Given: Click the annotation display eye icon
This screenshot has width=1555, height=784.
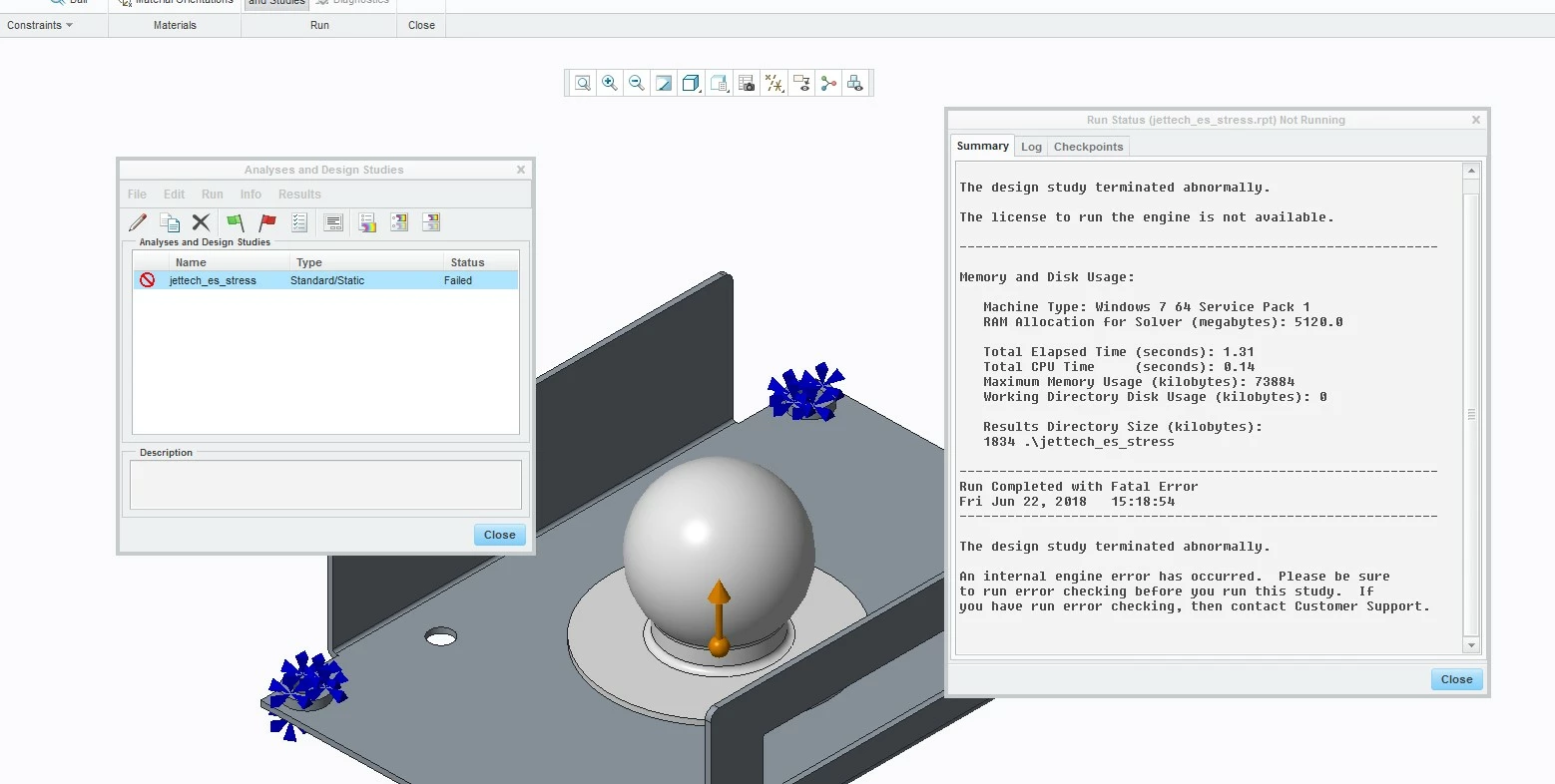Looking at the screenshot, I should (801, 83).
